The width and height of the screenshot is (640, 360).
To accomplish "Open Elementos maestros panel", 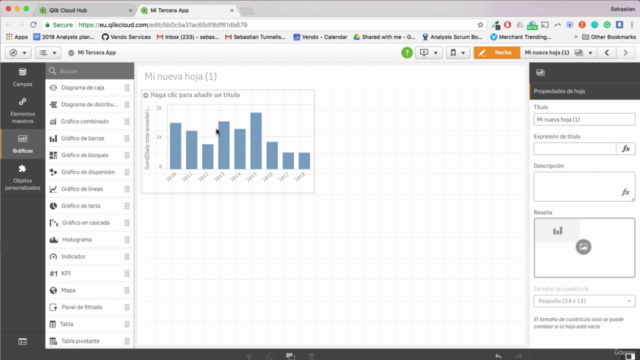I will coord(22,110).
